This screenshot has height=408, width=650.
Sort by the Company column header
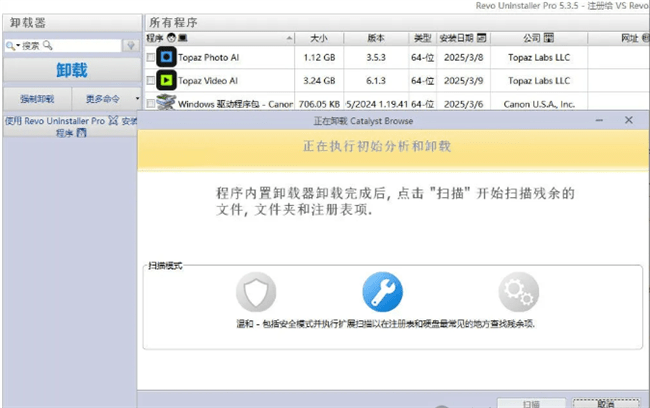pyautogui.click(x=539, y=38)
